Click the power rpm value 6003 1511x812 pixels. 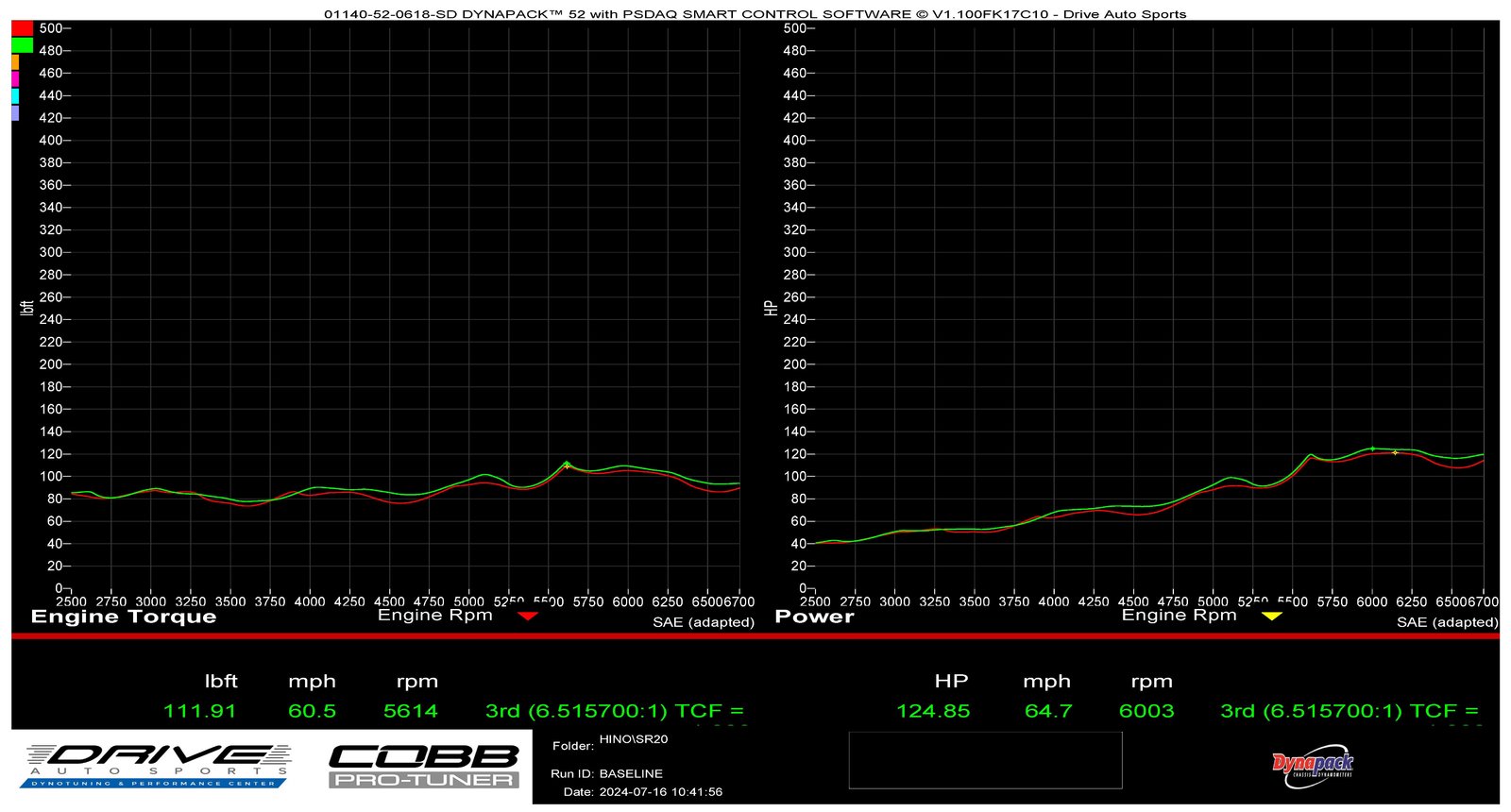click(x=1146, y=711)
